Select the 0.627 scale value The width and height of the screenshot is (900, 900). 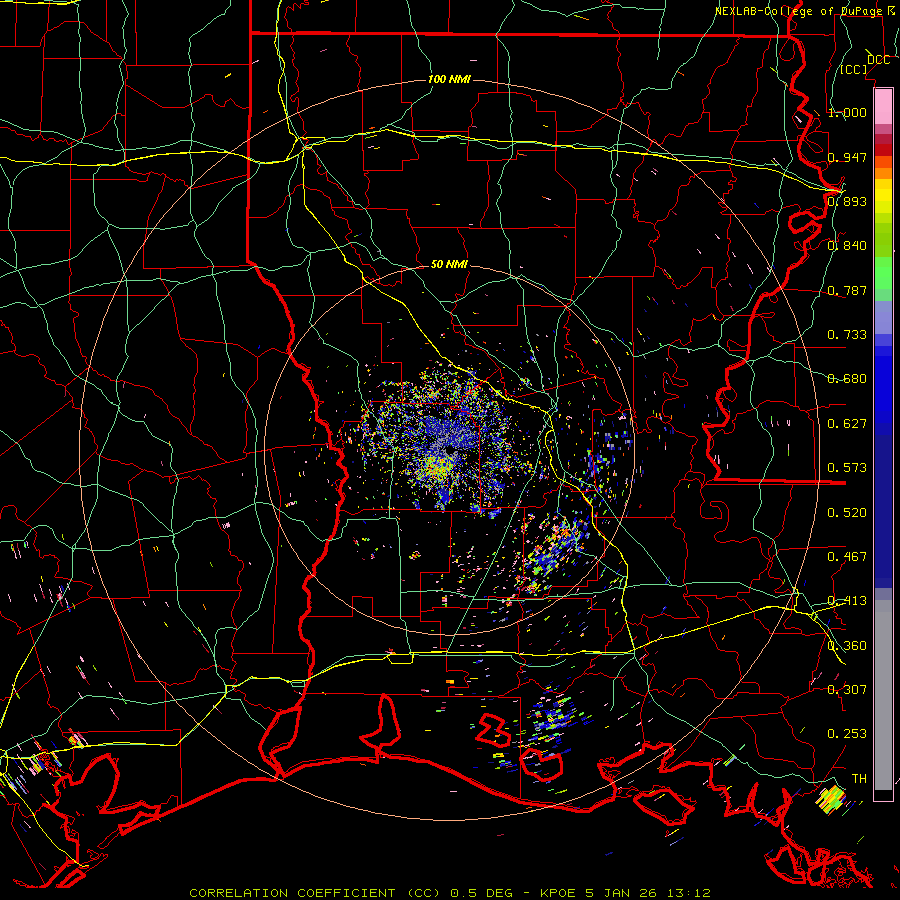click(847, 424)
